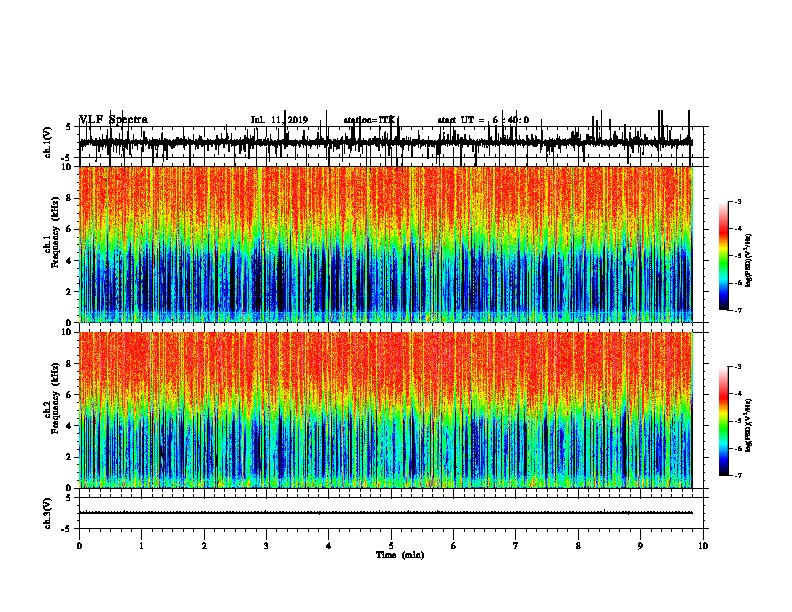Screen dimensions: 792x612
Task: Click the "Time (min)" axis label
Action: coord(400,555)
